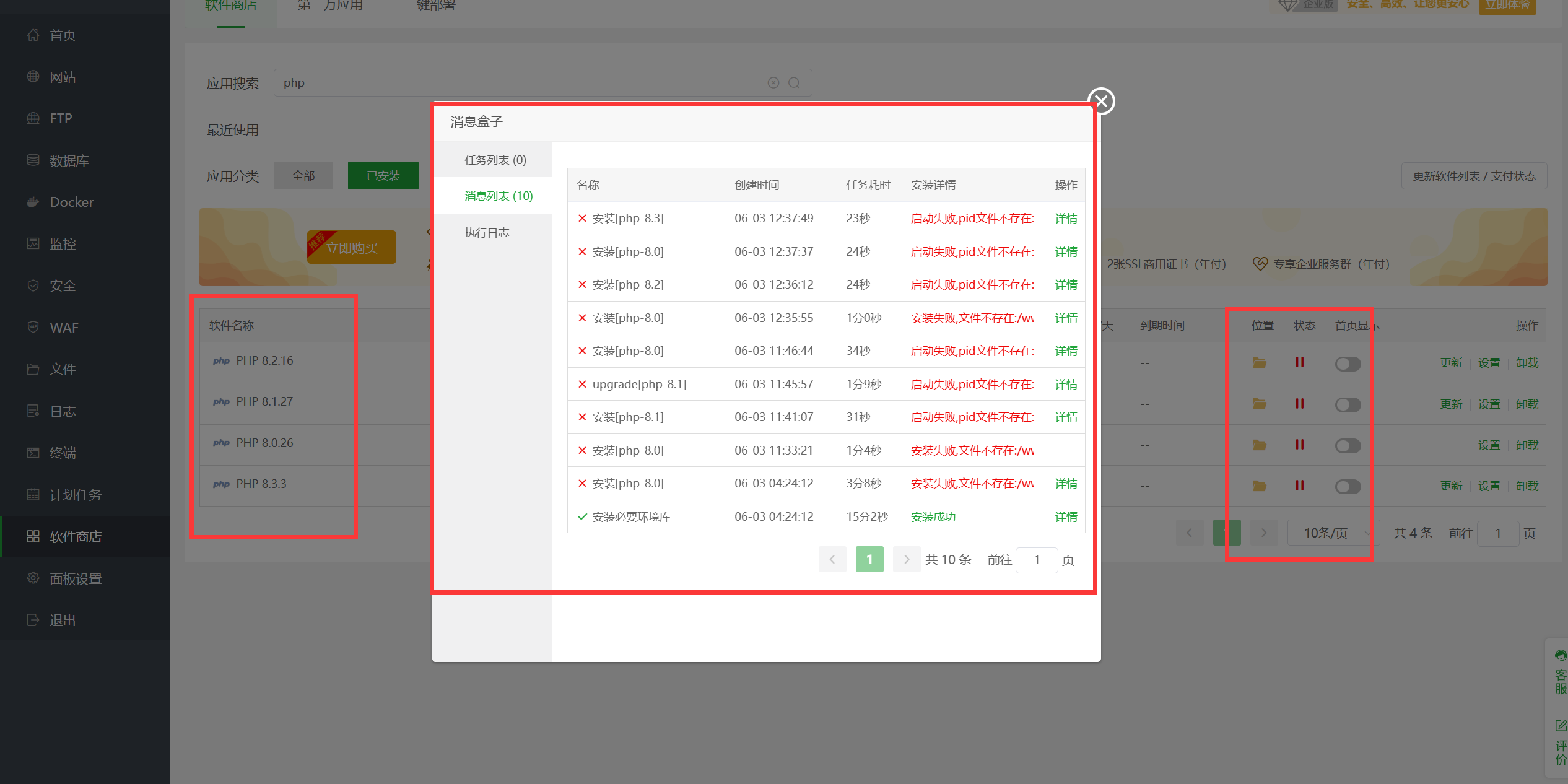Select the 第三方应用 top tab
This screenshot has width=1568, height=784.
330,6
